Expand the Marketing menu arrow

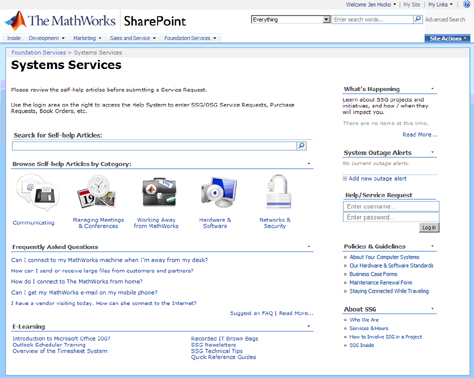(100, 38)
